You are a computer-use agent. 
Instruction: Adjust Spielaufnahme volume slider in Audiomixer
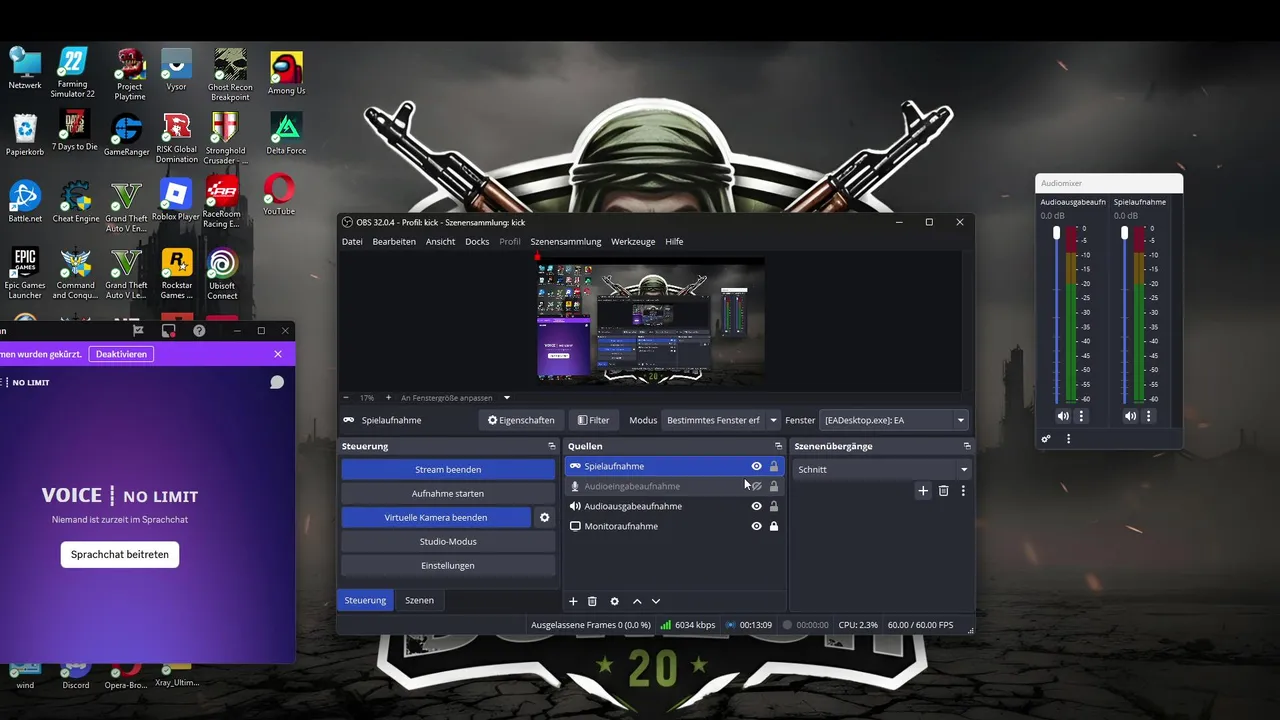click(1124, 233)
